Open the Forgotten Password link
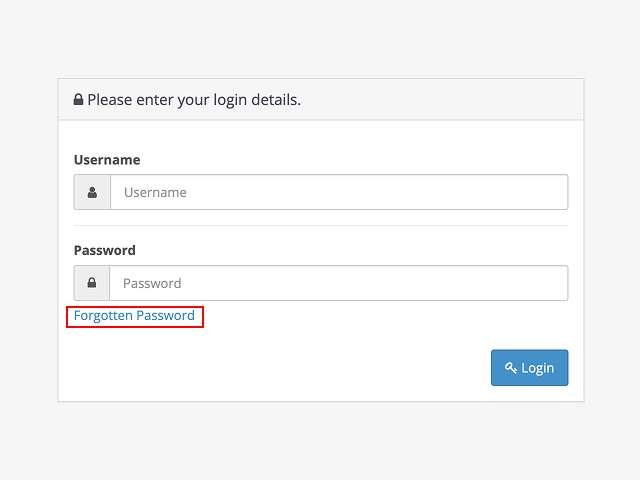The width and height of the screenshot is (640, 480). coord(134,316)
